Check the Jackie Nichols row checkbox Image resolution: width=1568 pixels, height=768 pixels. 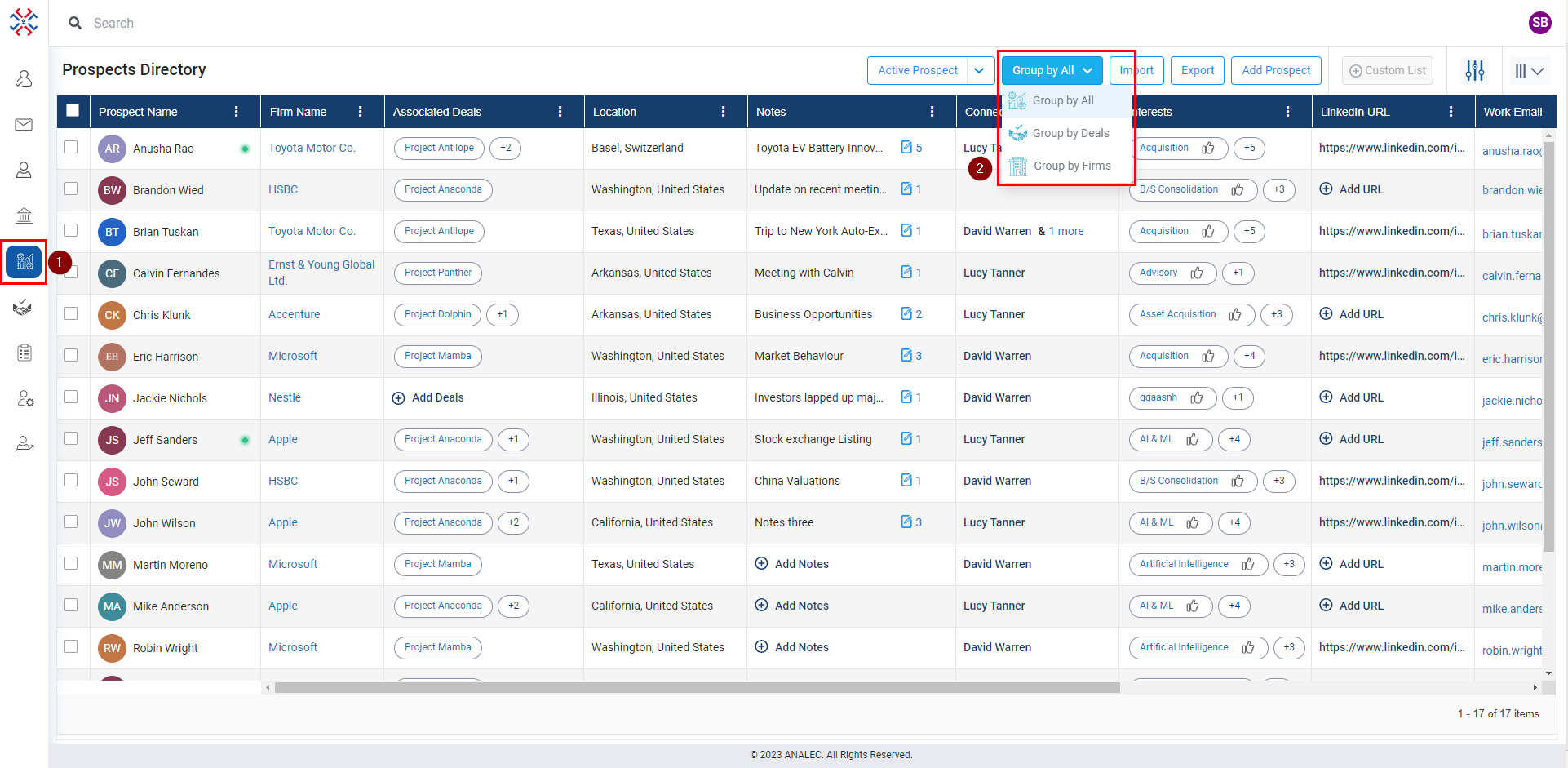click(x=71, y=397)
